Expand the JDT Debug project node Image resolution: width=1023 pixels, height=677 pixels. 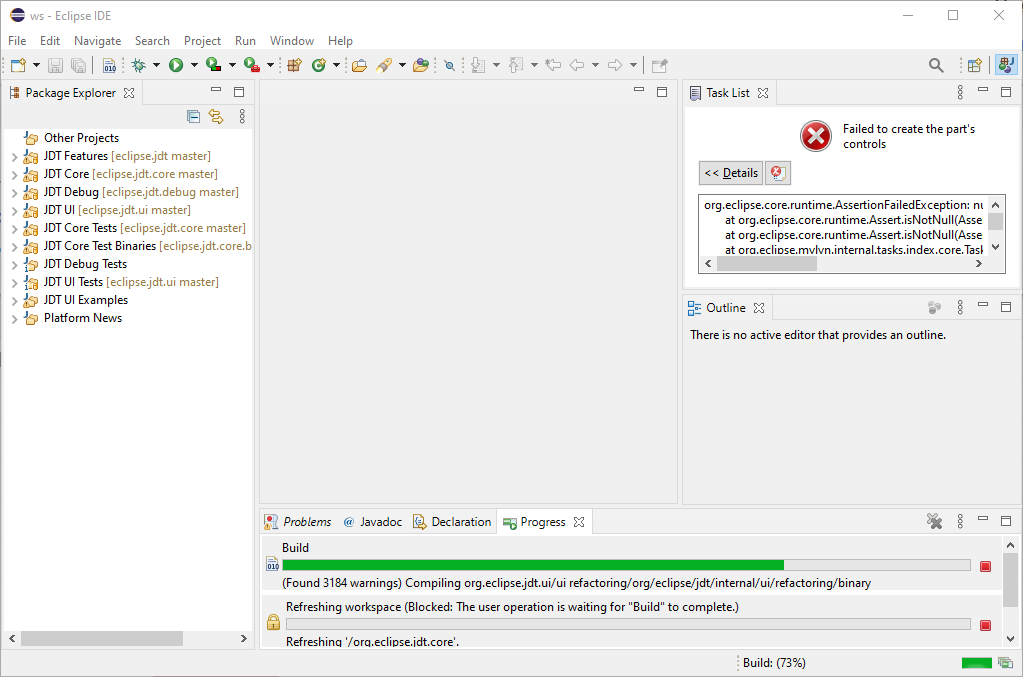[x=14, y=192]
